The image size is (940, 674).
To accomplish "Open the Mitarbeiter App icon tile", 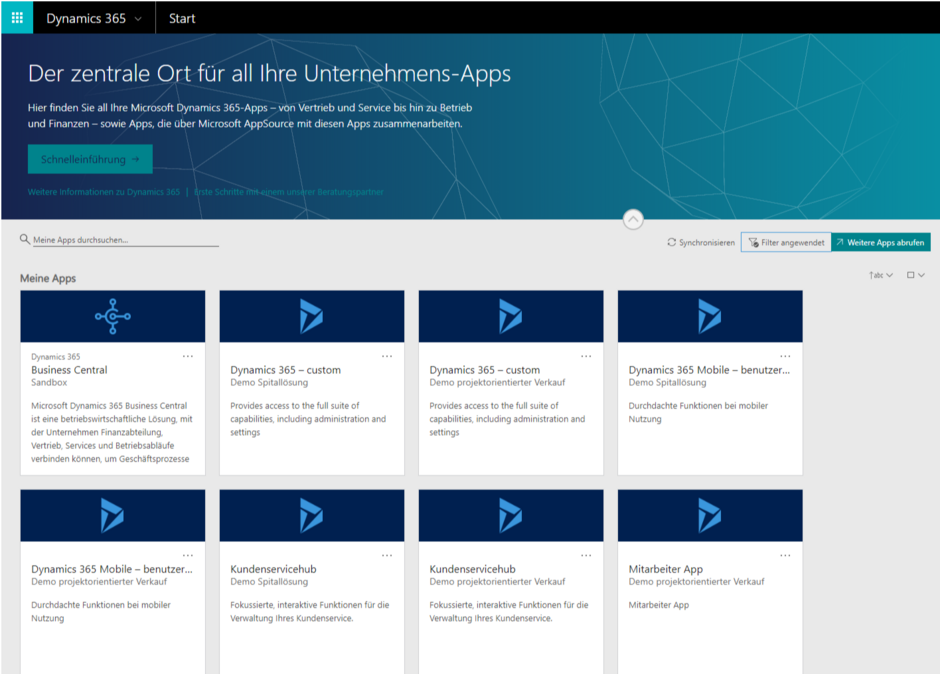I will pyautogui.click(x=710, y=515).
